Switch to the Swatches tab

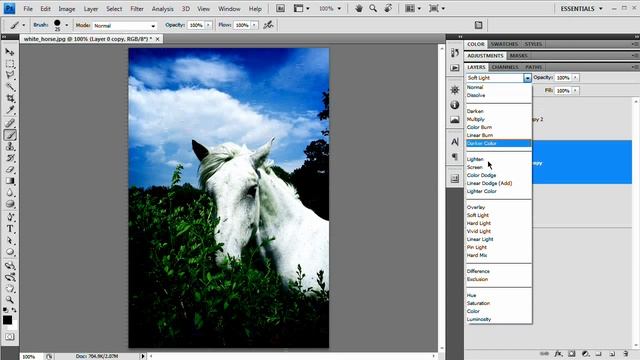[504, 44]
